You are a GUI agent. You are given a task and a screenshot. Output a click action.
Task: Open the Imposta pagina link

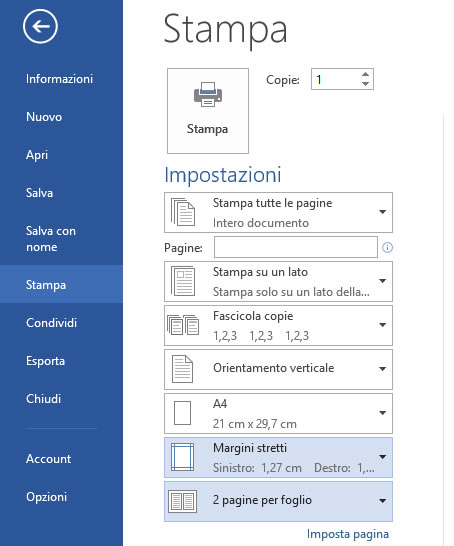click(347, 534)
